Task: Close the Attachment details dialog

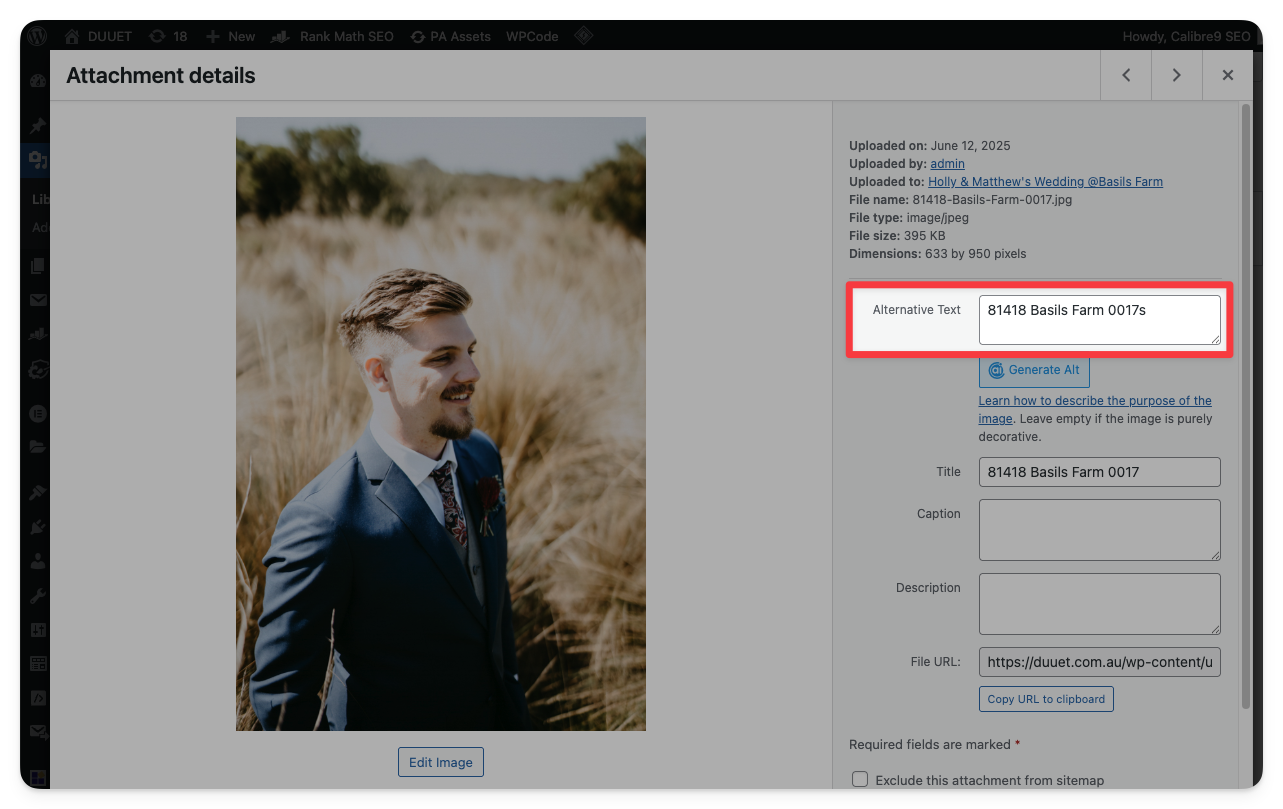Action: [1228, 75]
